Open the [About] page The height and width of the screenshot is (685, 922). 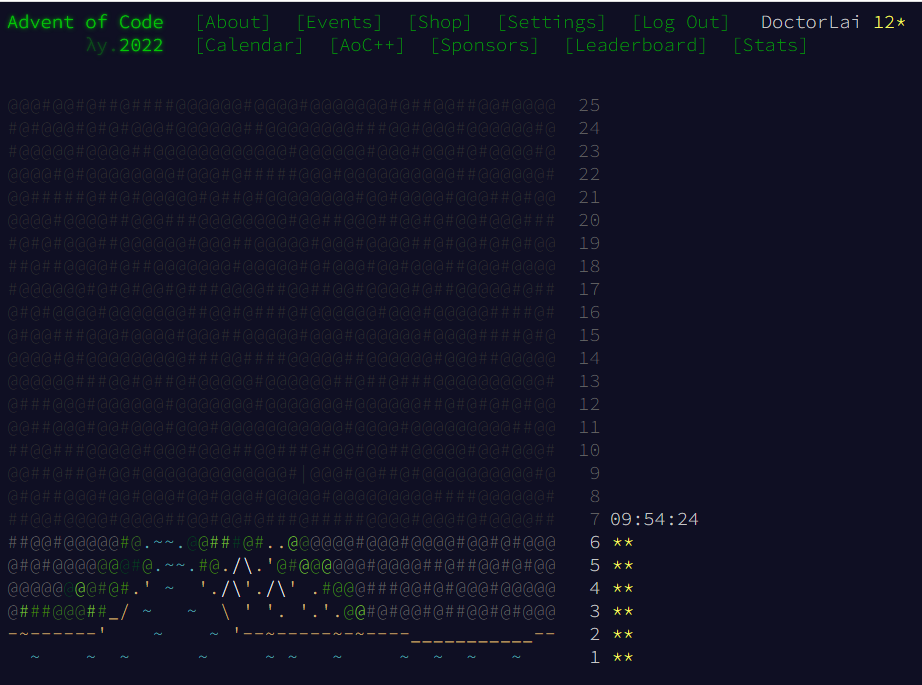233,22
